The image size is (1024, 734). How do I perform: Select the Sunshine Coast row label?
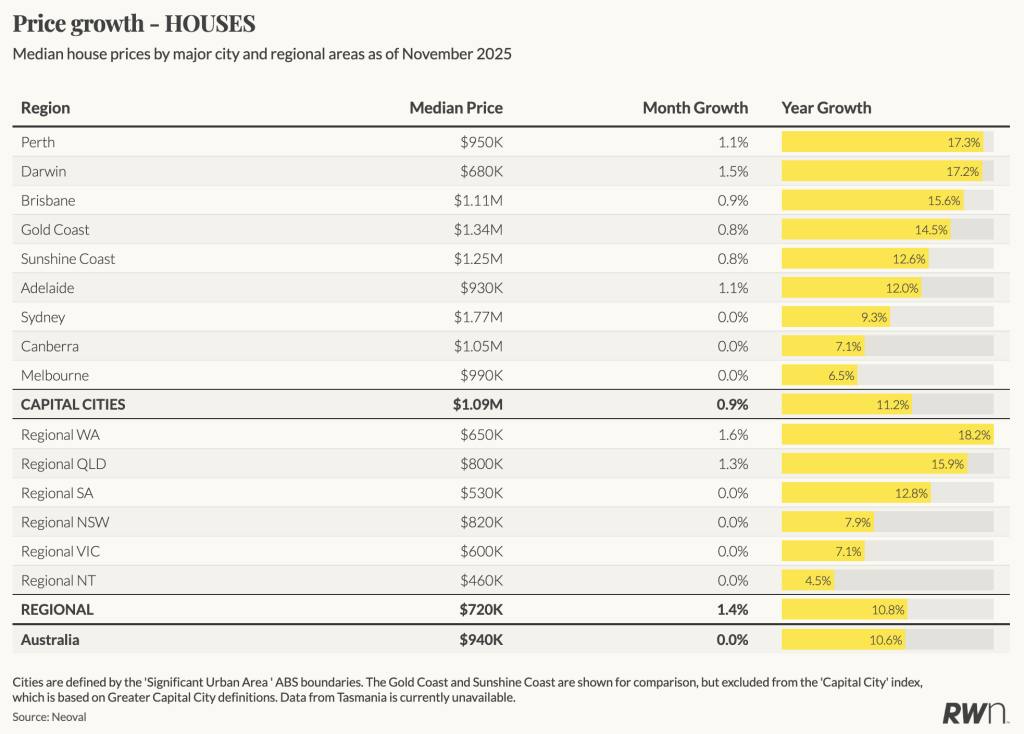[x=68, y=259]
